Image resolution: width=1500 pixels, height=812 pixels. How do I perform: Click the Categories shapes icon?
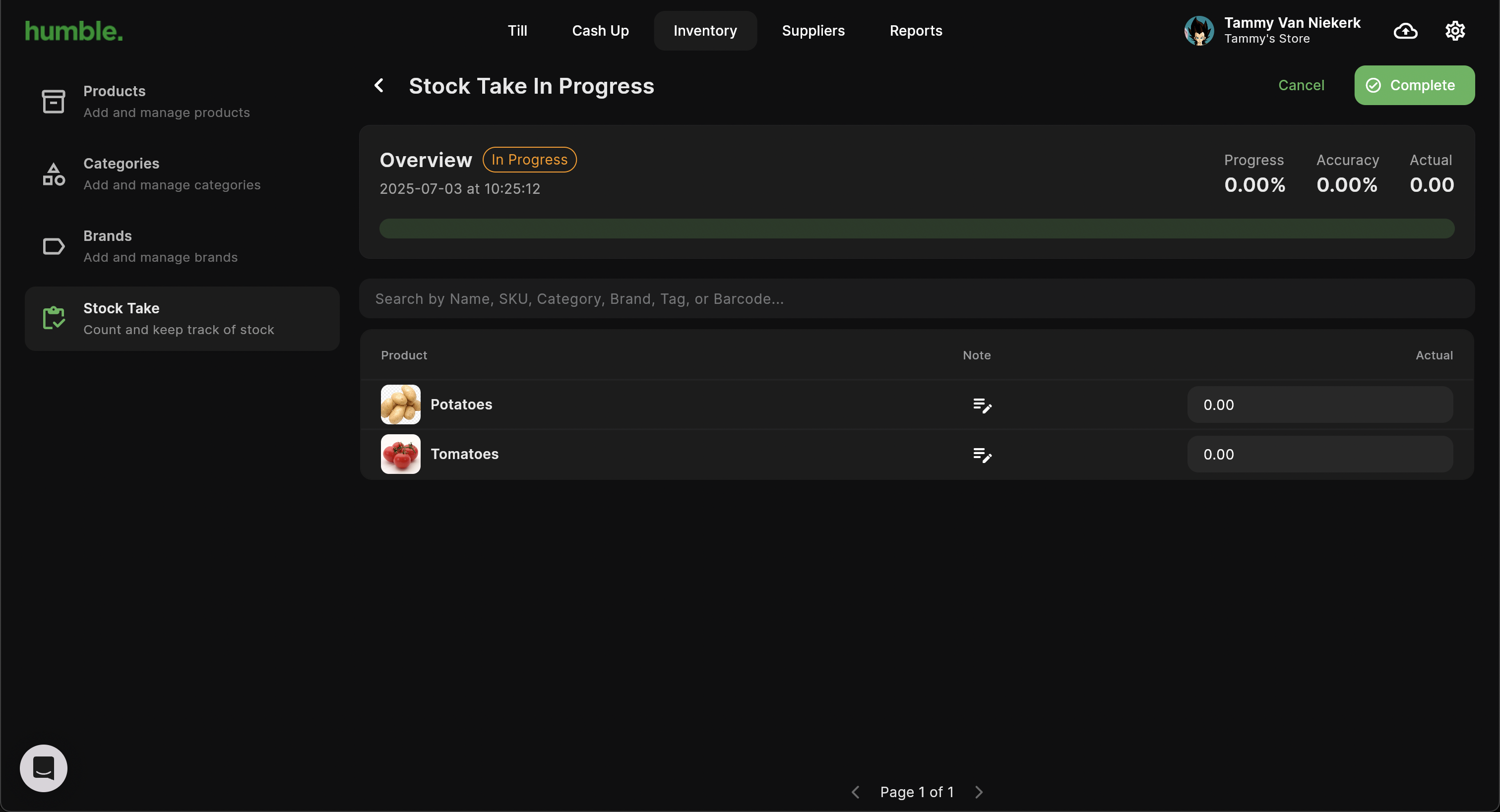coord(54,174)
